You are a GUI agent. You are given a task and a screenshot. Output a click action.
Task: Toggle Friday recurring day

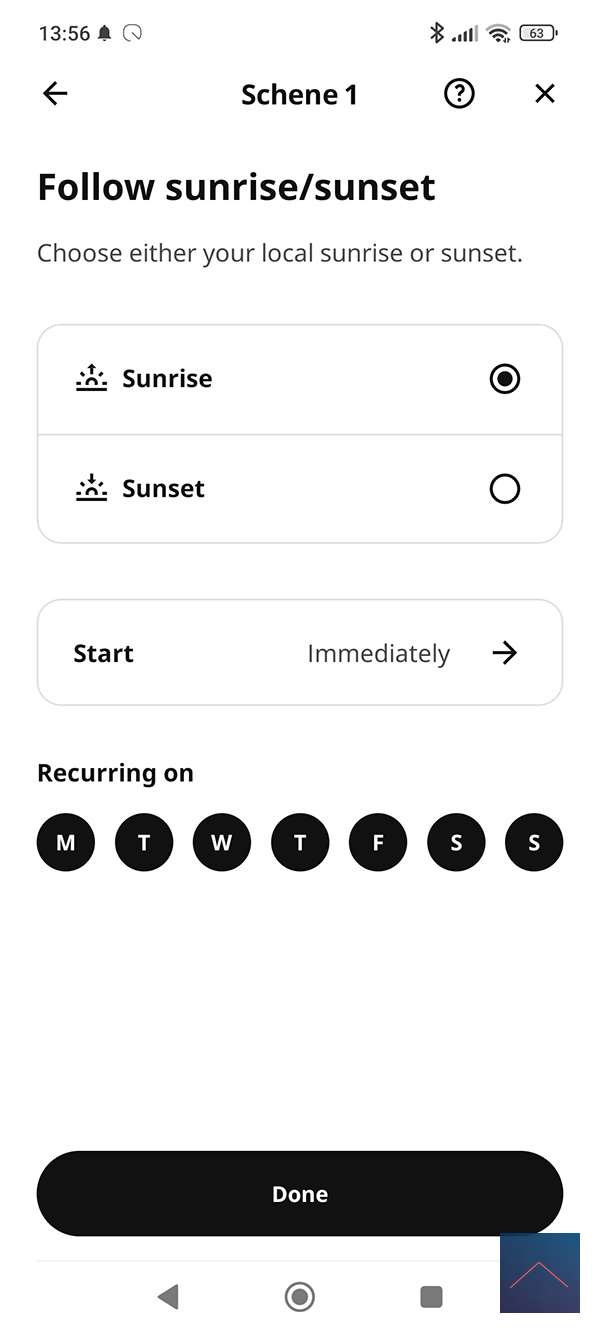(378, 842)
